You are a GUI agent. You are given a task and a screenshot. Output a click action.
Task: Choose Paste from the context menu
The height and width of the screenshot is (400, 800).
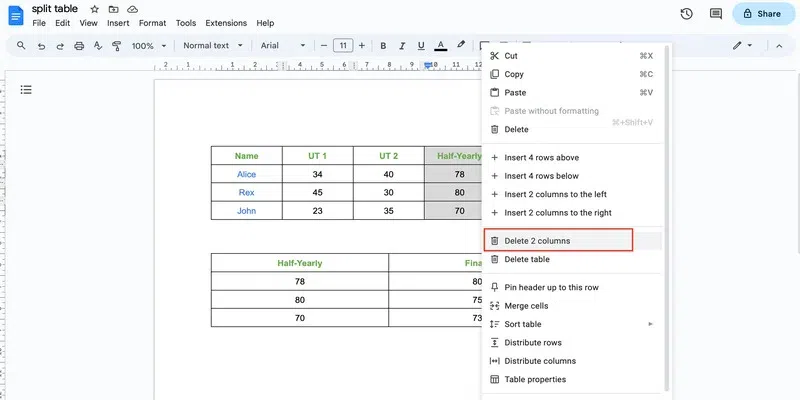tap(572, 93)
